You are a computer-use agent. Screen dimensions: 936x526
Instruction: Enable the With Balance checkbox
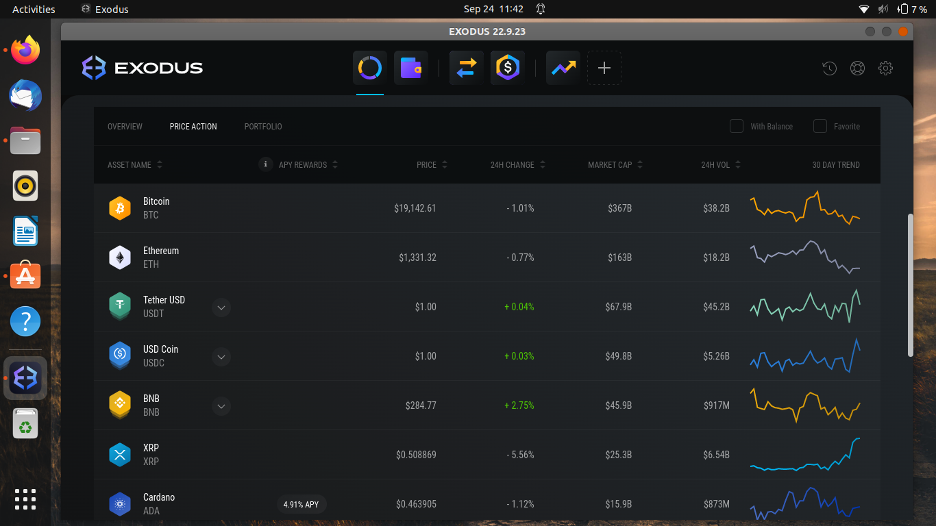click(737, 126)
